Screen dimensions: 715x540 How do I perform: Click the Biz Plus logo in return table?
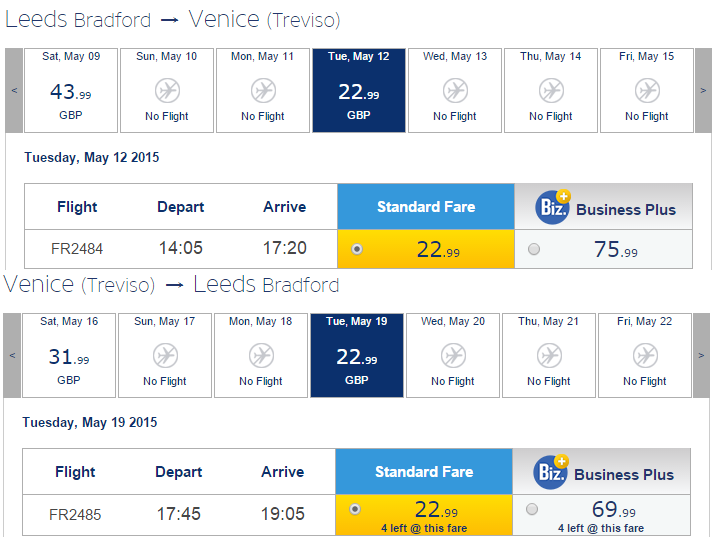(551, 472)
